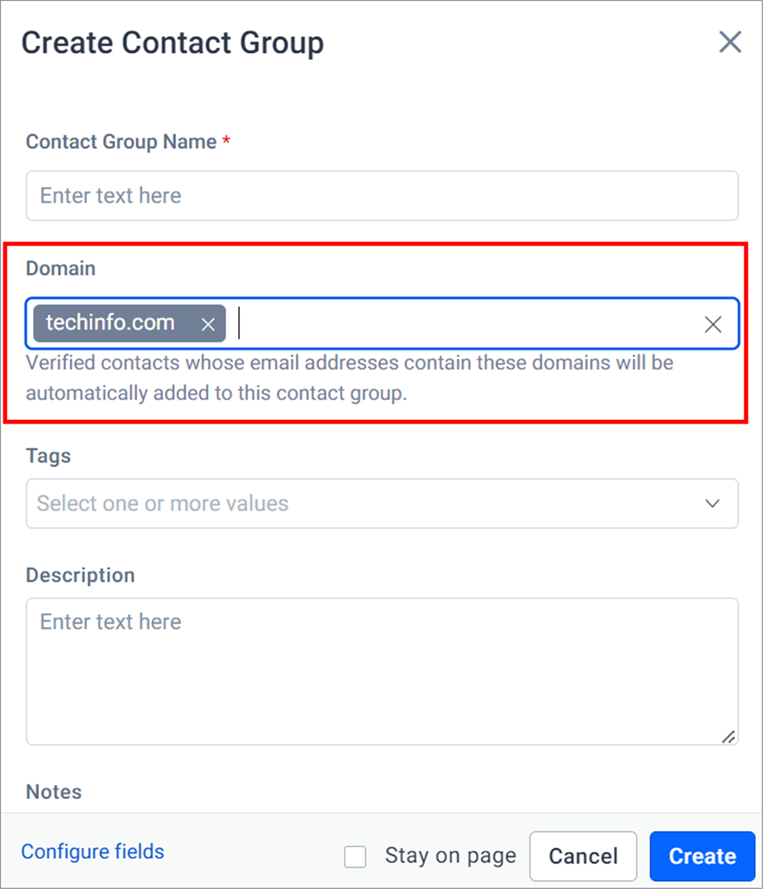Viewport: 763px width, 889px height.
Task: Select the techinfo.com domain tag
Action: 111,323
